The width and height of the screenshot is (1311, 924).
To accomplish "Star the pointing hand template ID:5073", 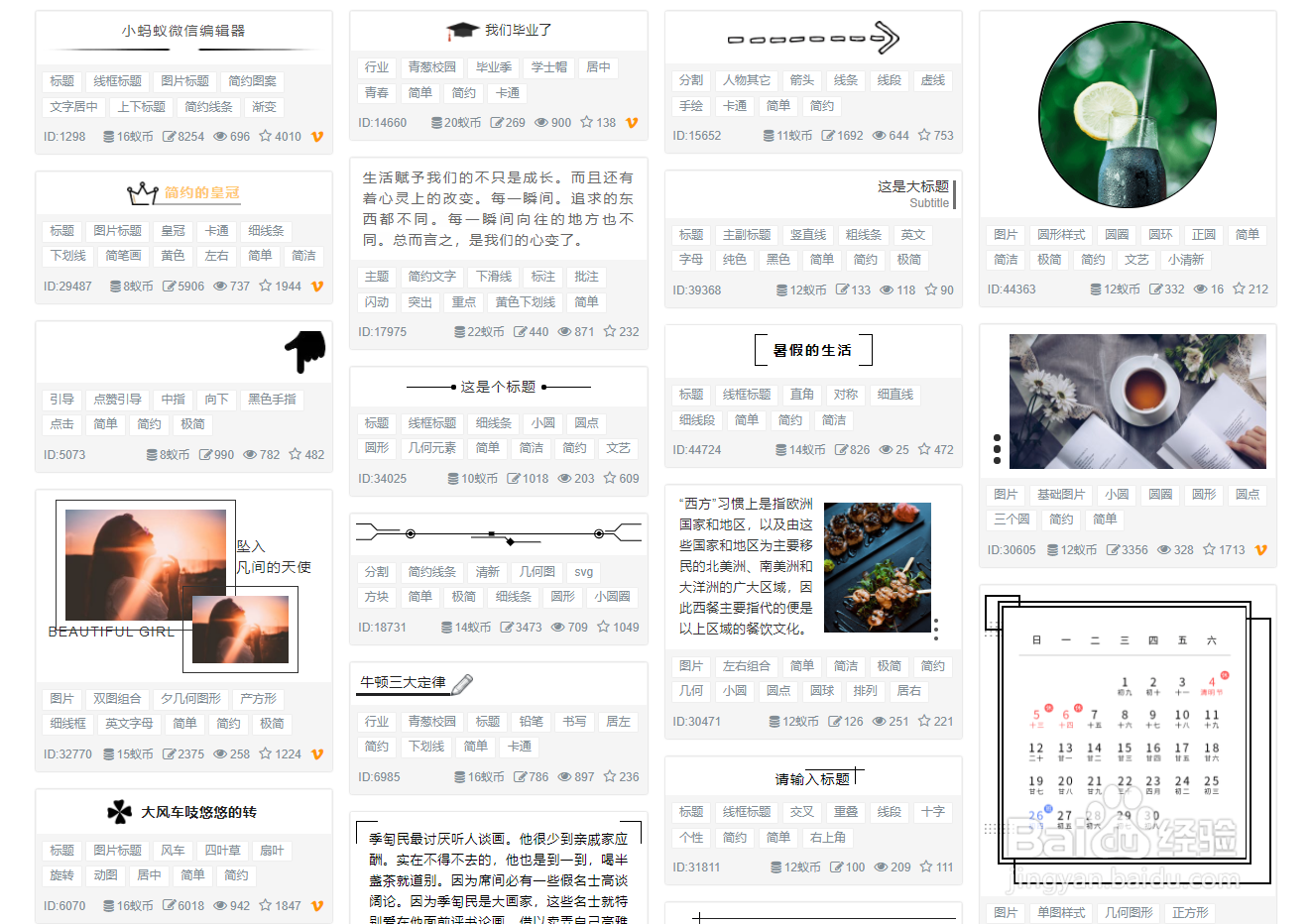I will point(296,454).
